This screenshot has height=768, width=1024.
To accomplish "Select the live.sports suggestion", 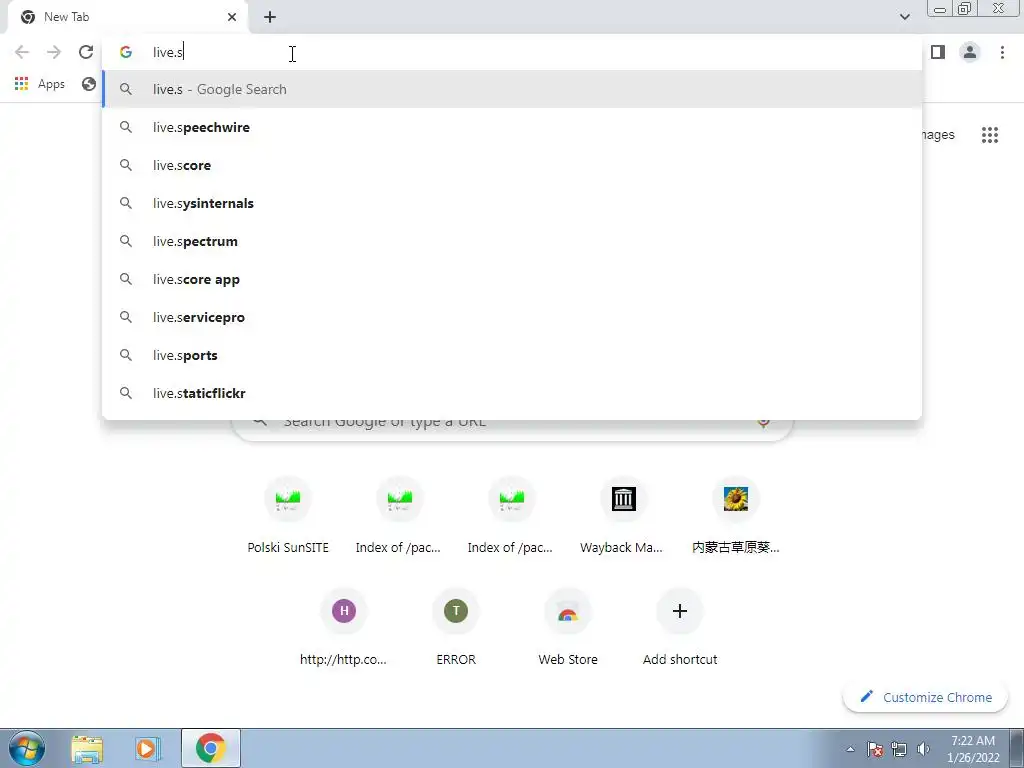I will 512,355.
